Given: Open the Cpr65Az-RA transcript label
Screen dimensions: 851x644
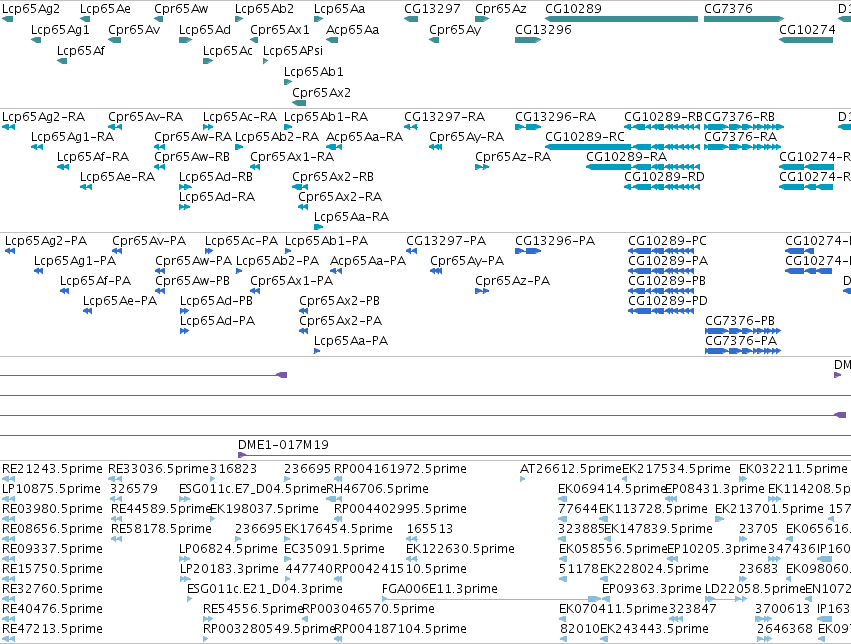Looking at the screenshot, I should 513,157.
